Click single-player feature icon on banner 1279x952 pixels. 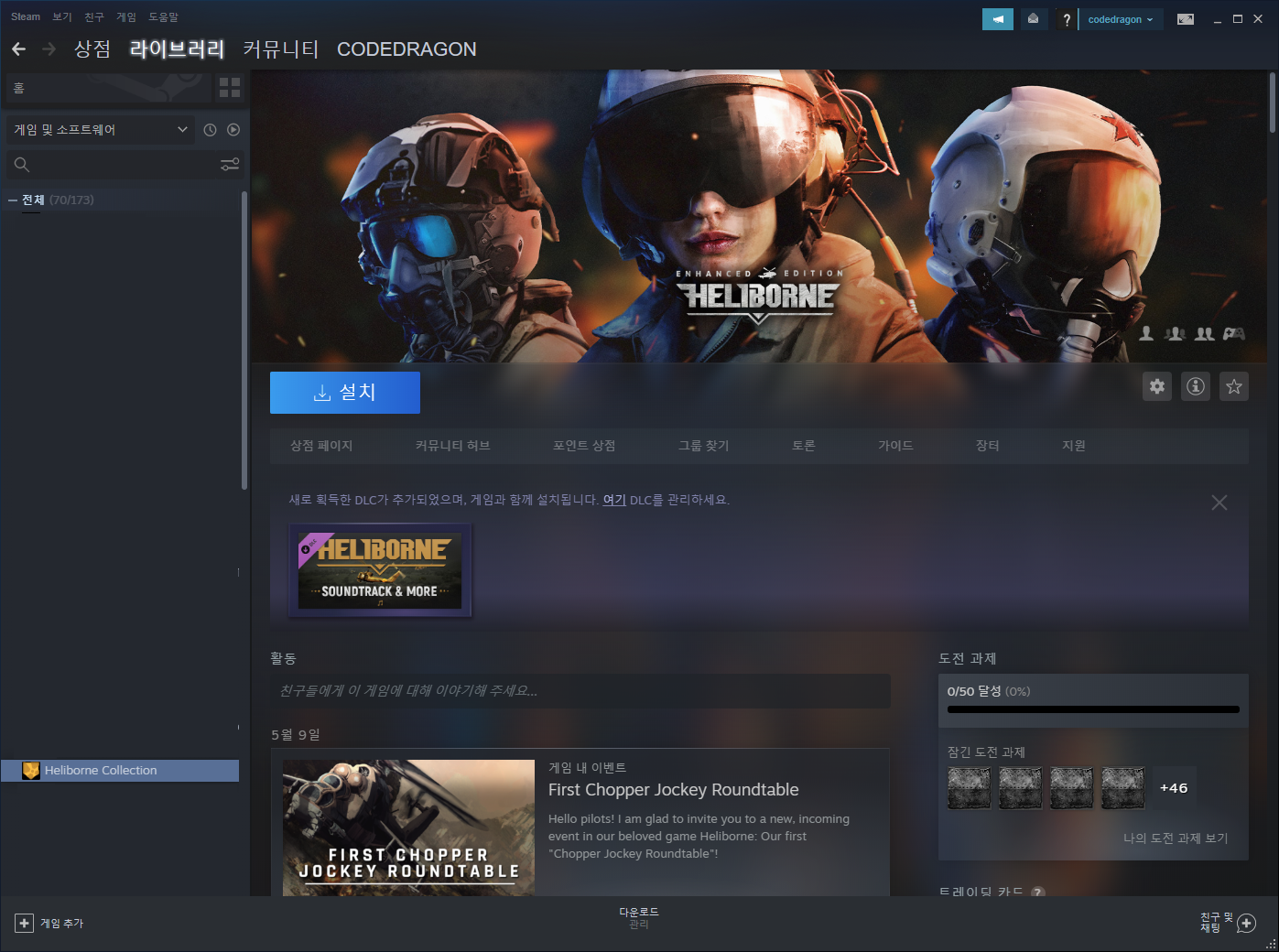1146,334
